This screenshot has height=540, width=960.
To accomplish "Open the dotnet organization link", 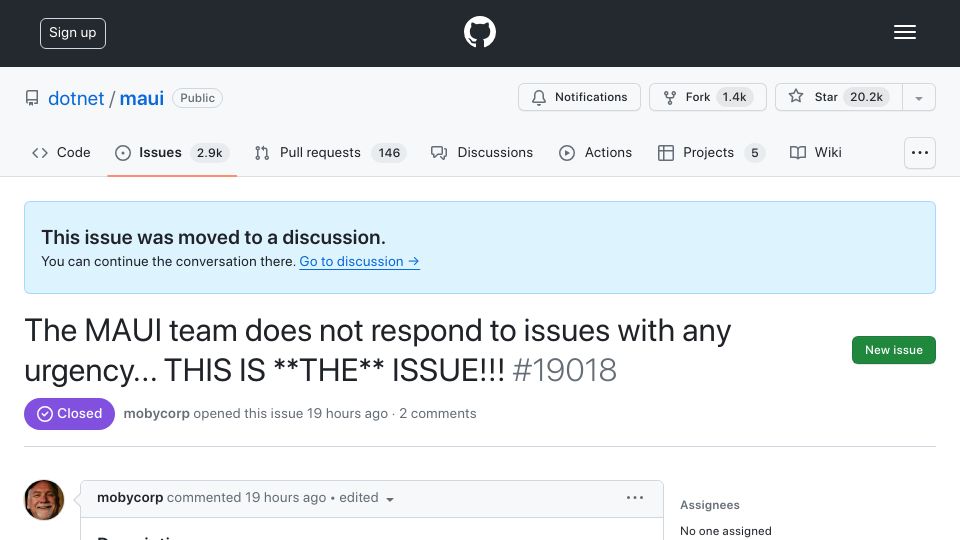I will tap(76, 98).
